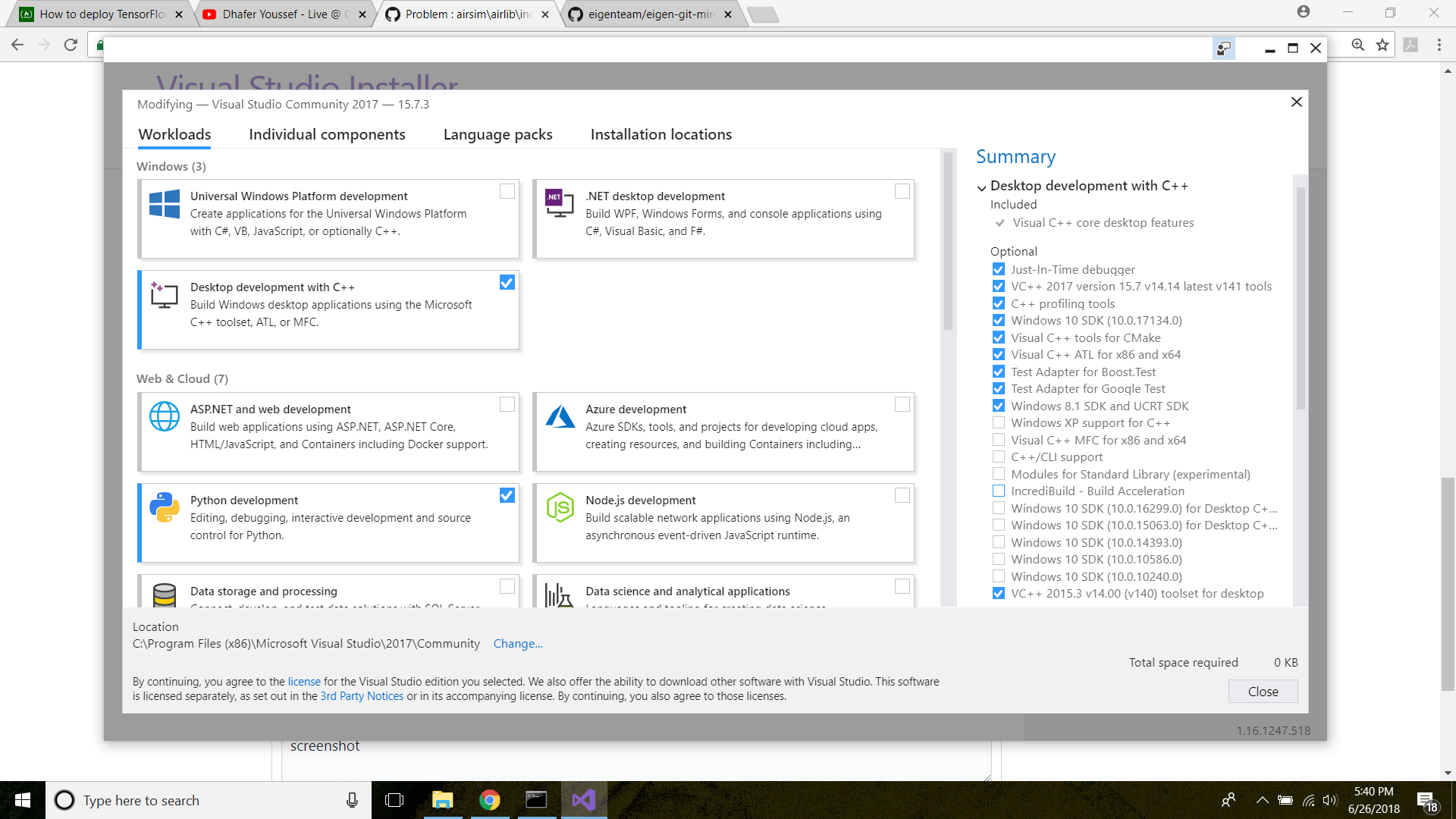Uncheck the Python development workload
The width and height of the screenshot is (1456, 819).
(x=507, y=494)
